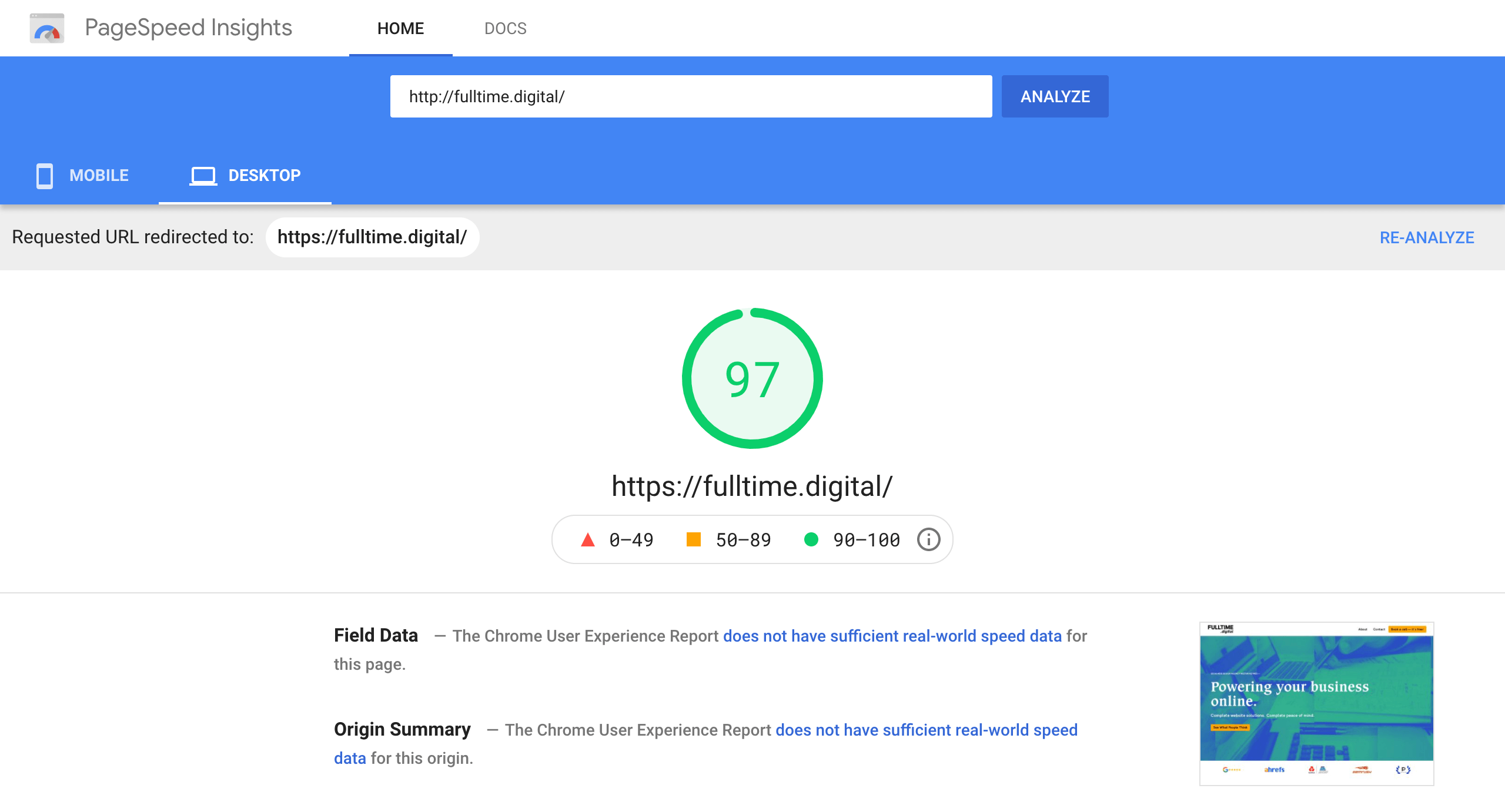Click the URL input field
The width and height of the screenshot is (1505, 812).
coord(691,96)
